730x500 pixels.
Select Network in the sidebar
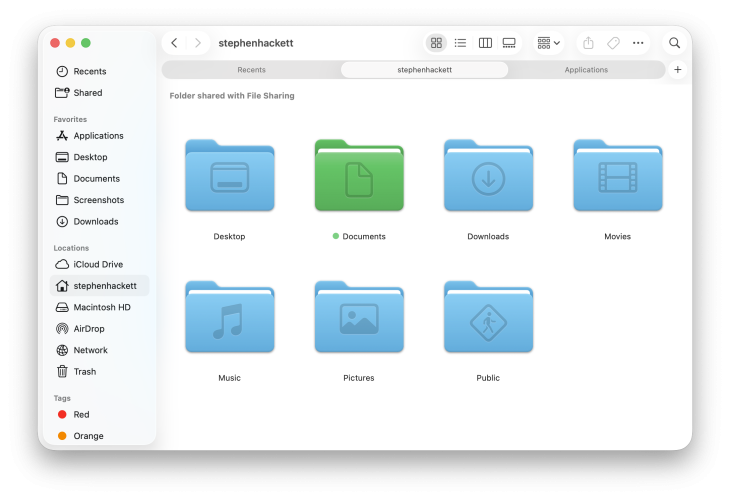(x=90, y=350)
